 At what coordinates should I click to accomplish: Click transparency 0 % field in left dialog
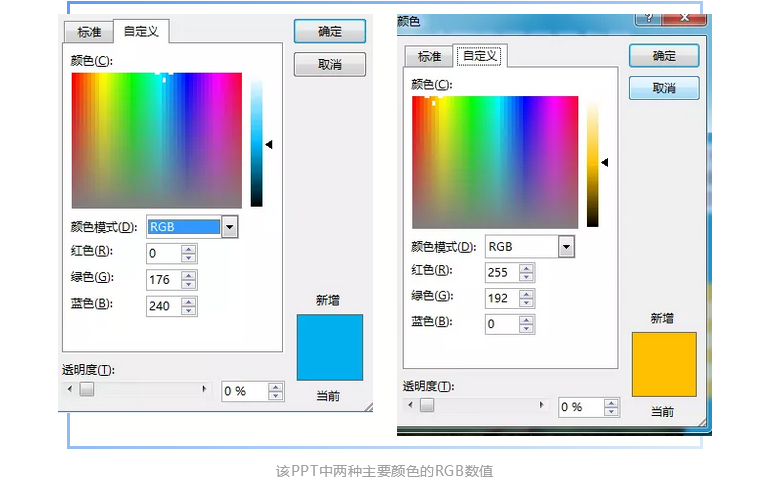[x=245, y=392]
